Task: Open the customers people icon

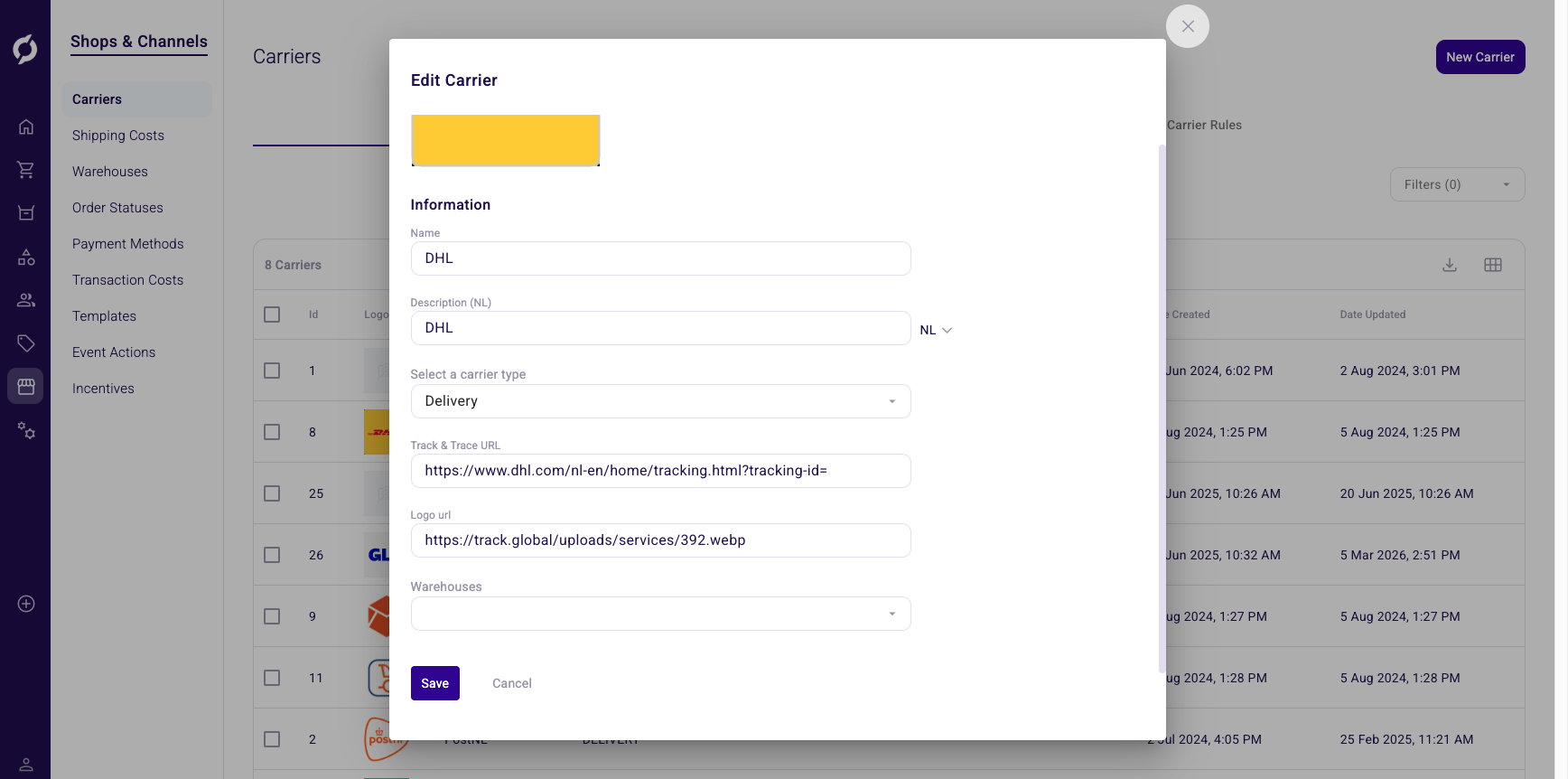Action: pos(26,300)
